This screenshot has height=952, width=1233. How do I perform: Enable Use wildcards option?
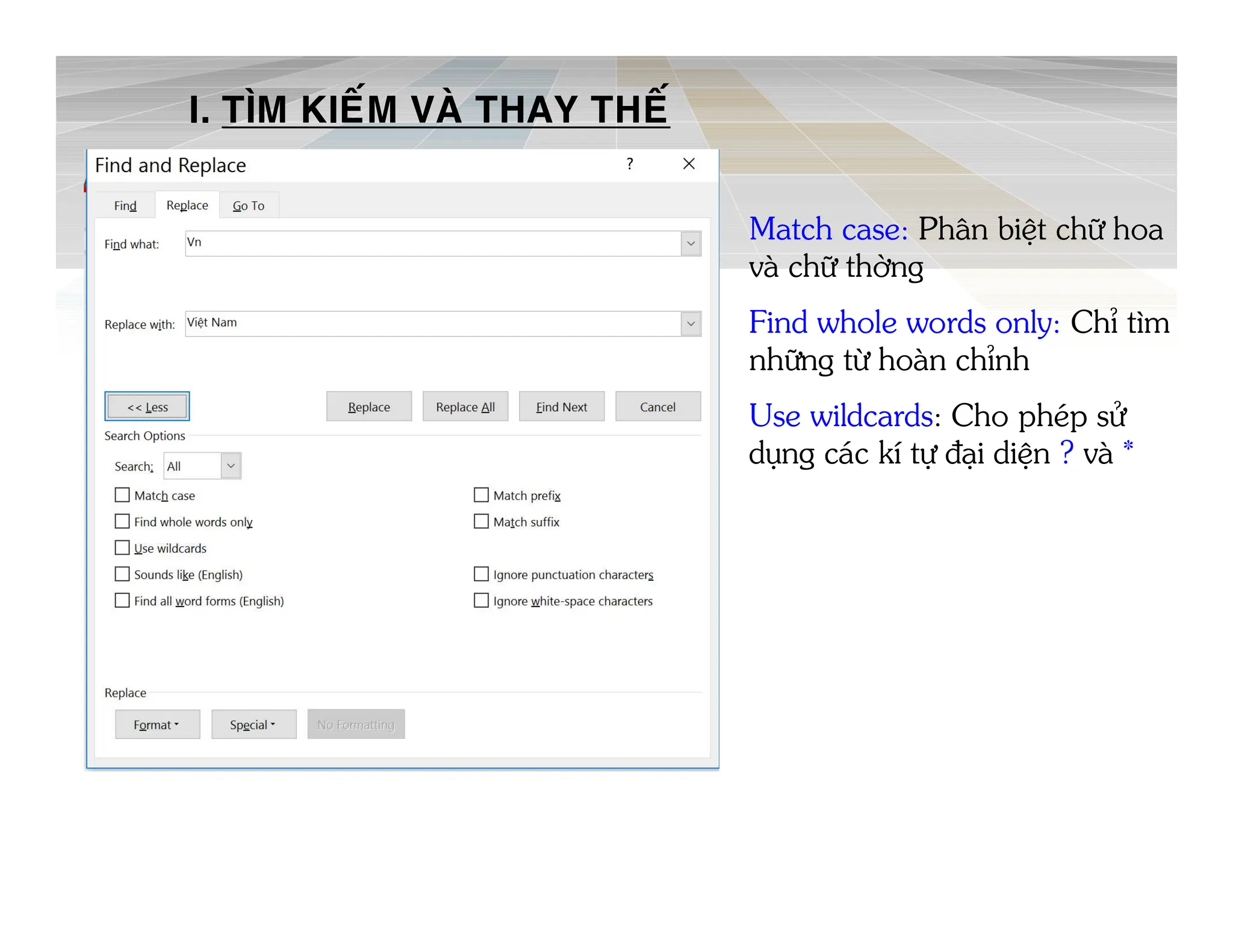point(122,548)
